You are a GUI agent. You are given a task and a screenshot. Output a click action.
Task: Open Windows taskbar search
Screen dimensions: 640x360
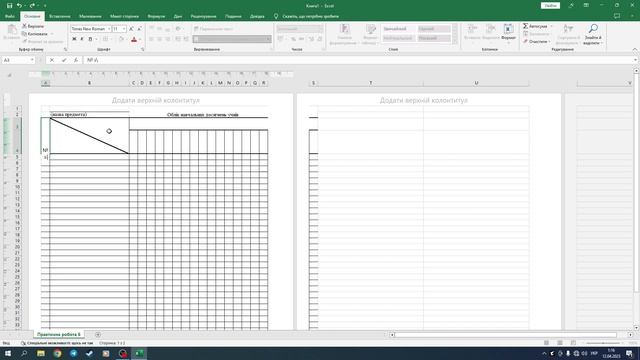(24, 353)
